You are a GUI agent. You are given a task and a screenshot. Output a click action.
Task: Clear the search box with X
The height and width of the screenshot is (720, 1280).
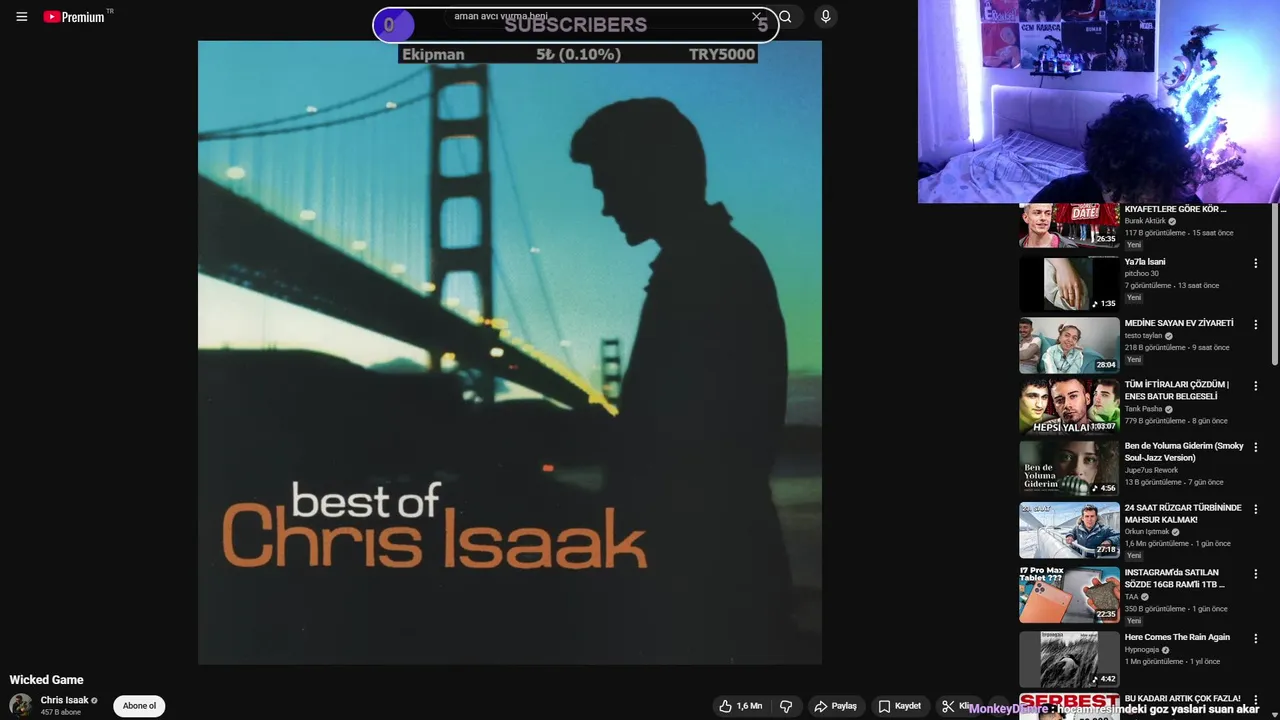[756, 17]
